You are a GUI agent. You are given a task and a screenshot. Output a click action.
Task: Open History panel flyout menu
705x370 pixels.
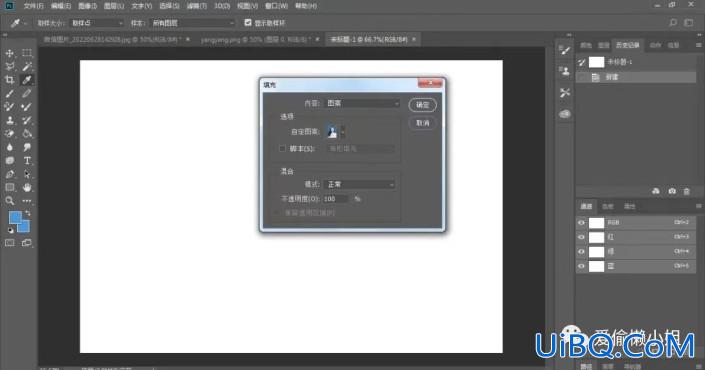point(698,45)
